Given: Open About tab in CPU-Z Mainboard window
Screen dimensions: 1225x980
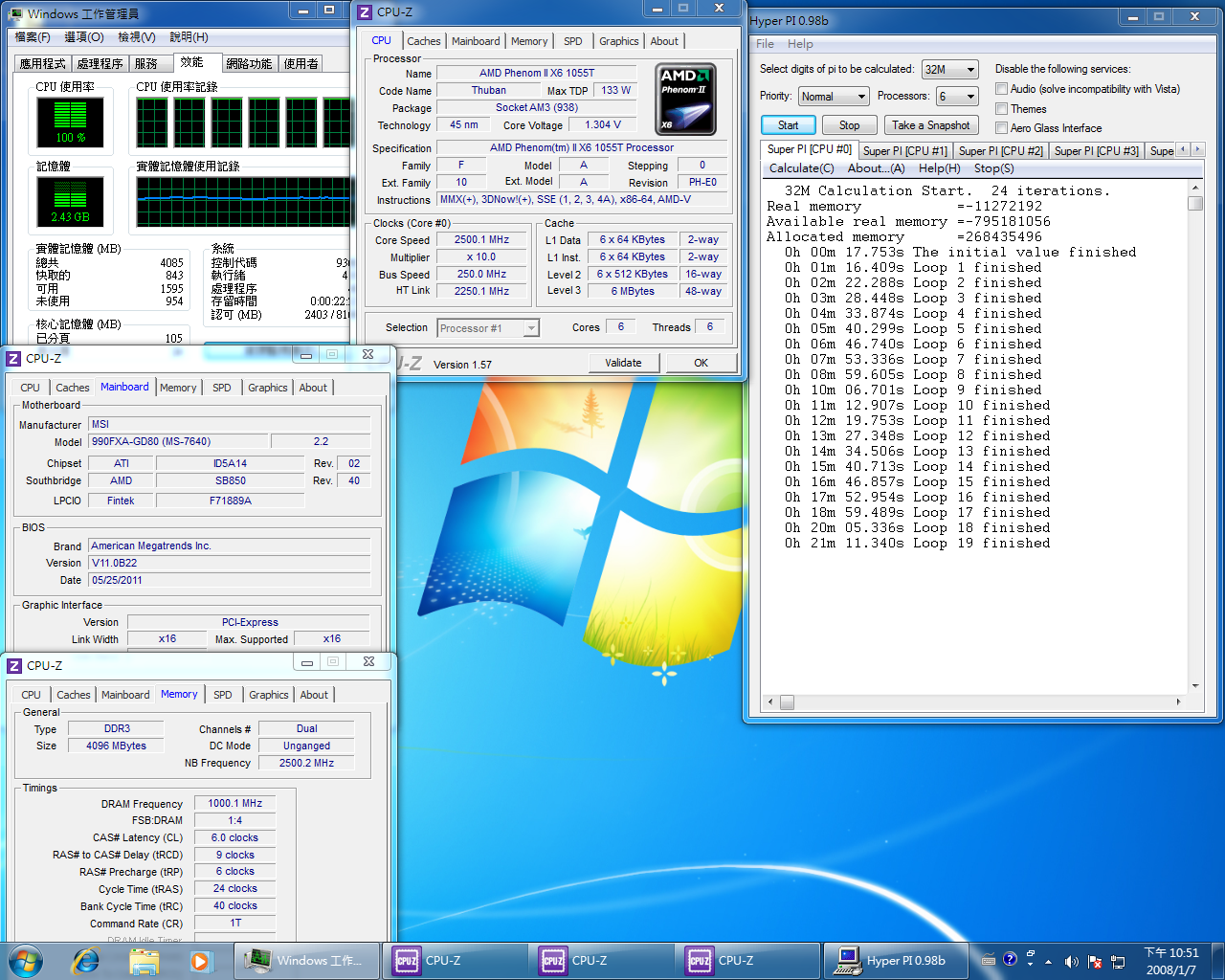Looking at the screenshot, I should [313, 388].
